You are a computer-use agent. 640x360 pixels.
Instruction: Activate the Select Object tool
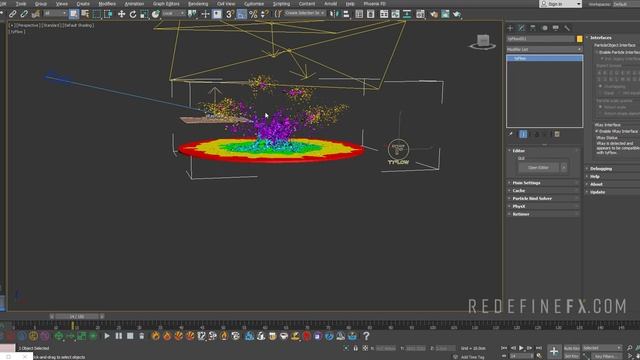coord(74,14)
